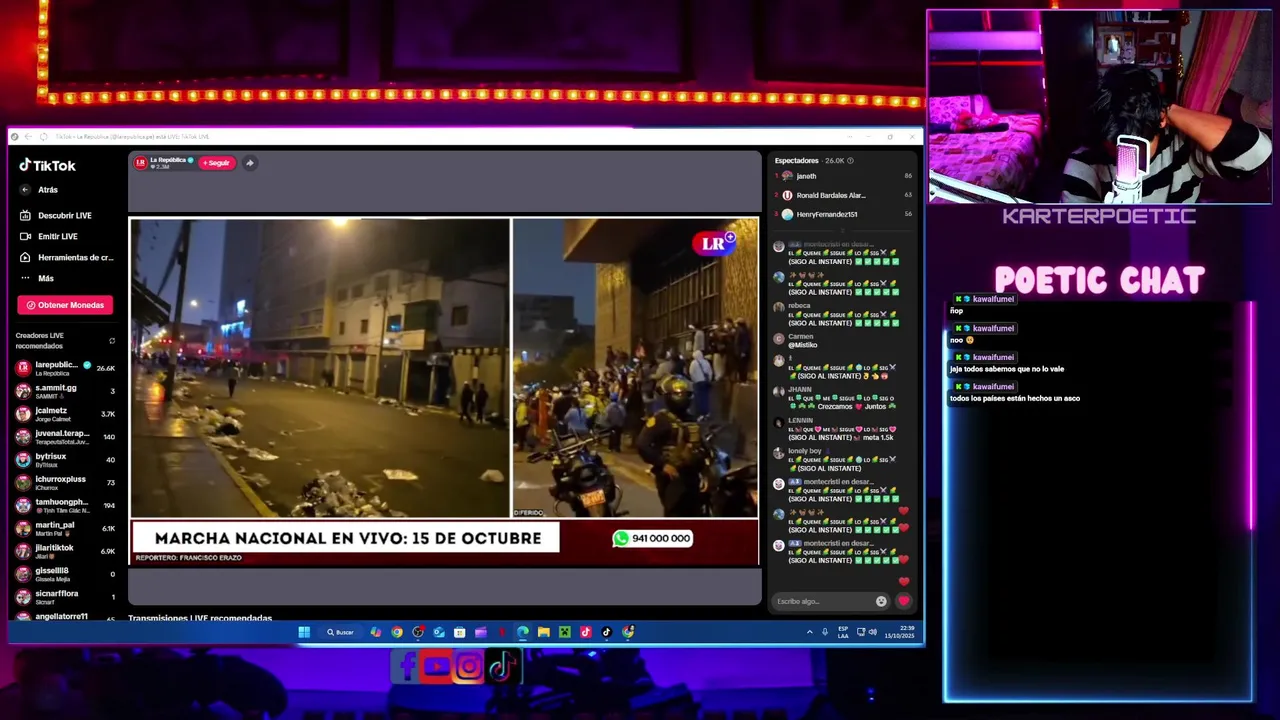Image resolution: width=1280 pixels, height=720 pixels.
Task: Click the TikTok logo in the sidebar
Action: click(47, 165)
